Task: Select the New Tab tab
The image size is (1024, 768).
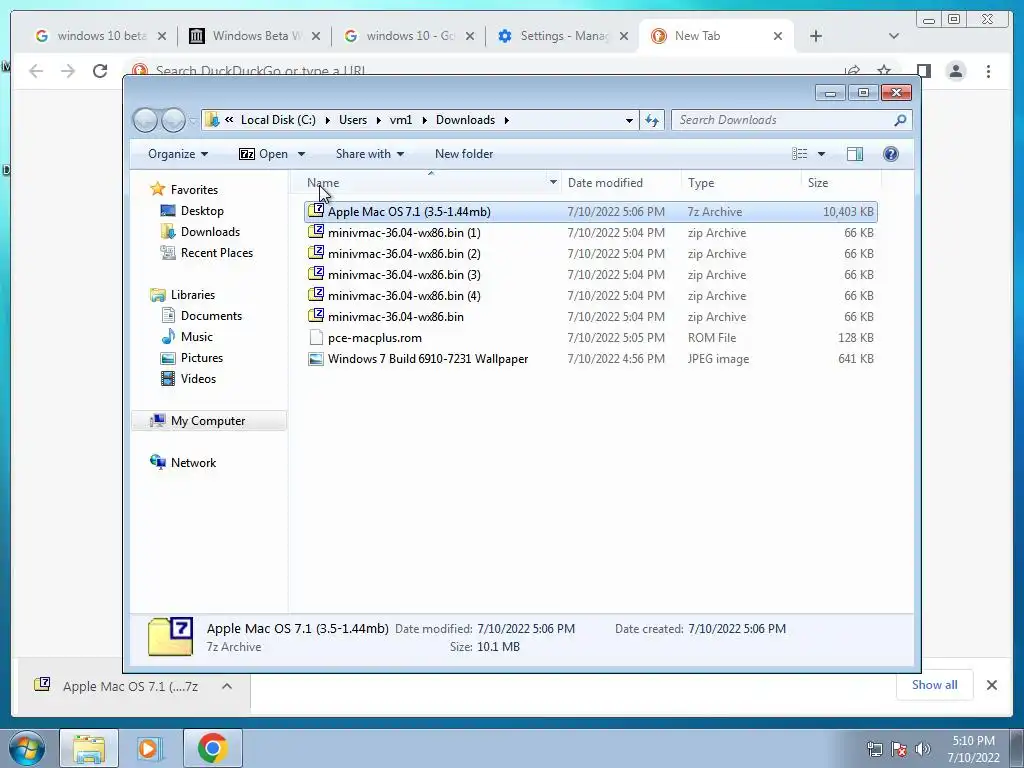Action: (x=716, y=36)
